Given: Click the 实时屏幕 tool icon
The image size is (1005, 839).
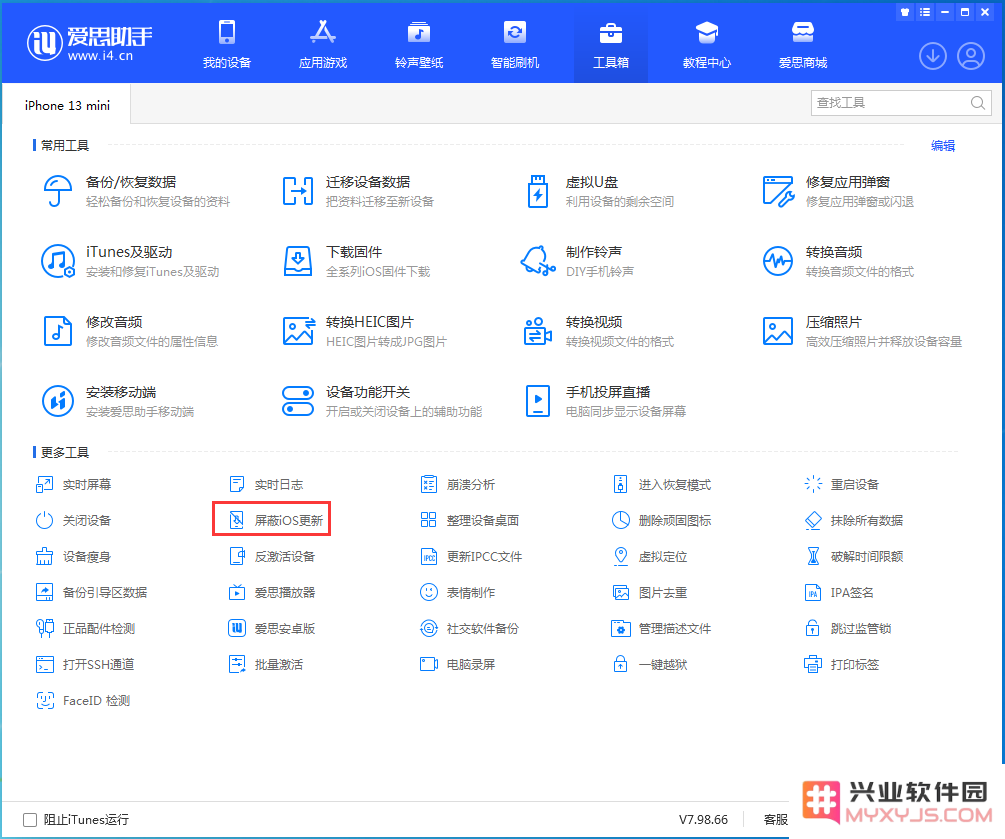Looking at the screenshot, I should (x=44, y=485).
